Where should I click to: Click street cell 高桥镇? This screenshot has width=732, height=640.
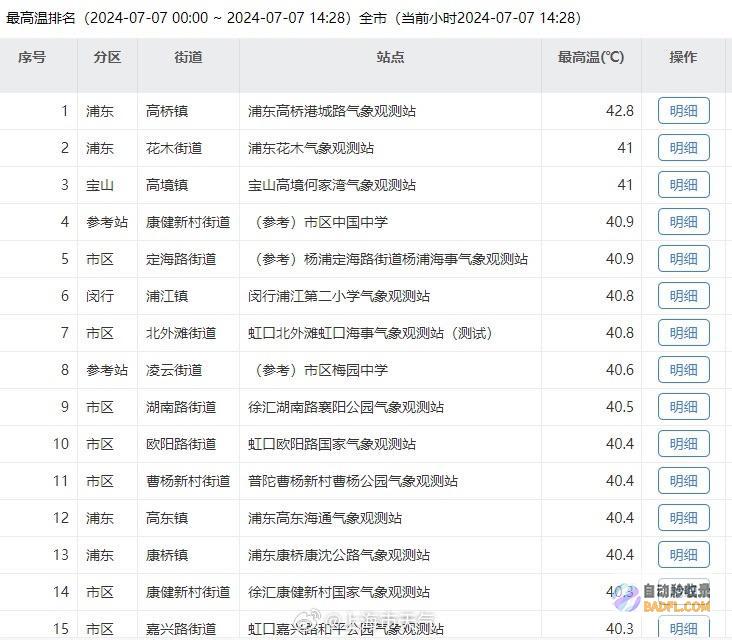167,111
